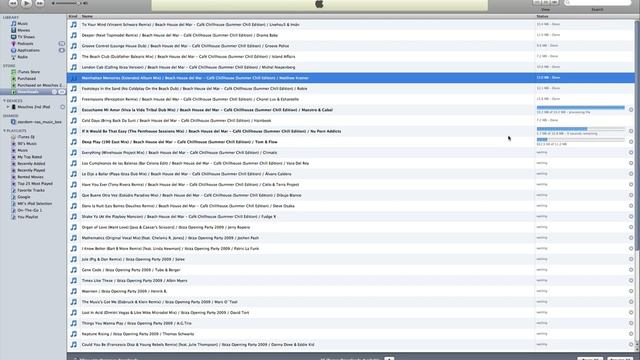Collapse the Devices section
The image size is (640, 360).
[x=4, y=100]
